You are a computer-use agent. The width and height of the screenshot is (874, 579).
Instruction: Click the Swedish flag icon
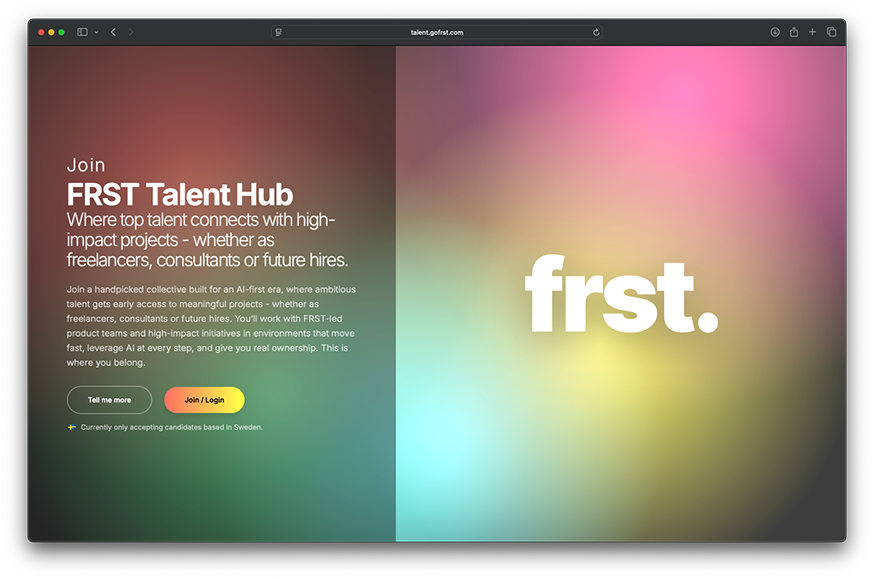coord(72,427)
